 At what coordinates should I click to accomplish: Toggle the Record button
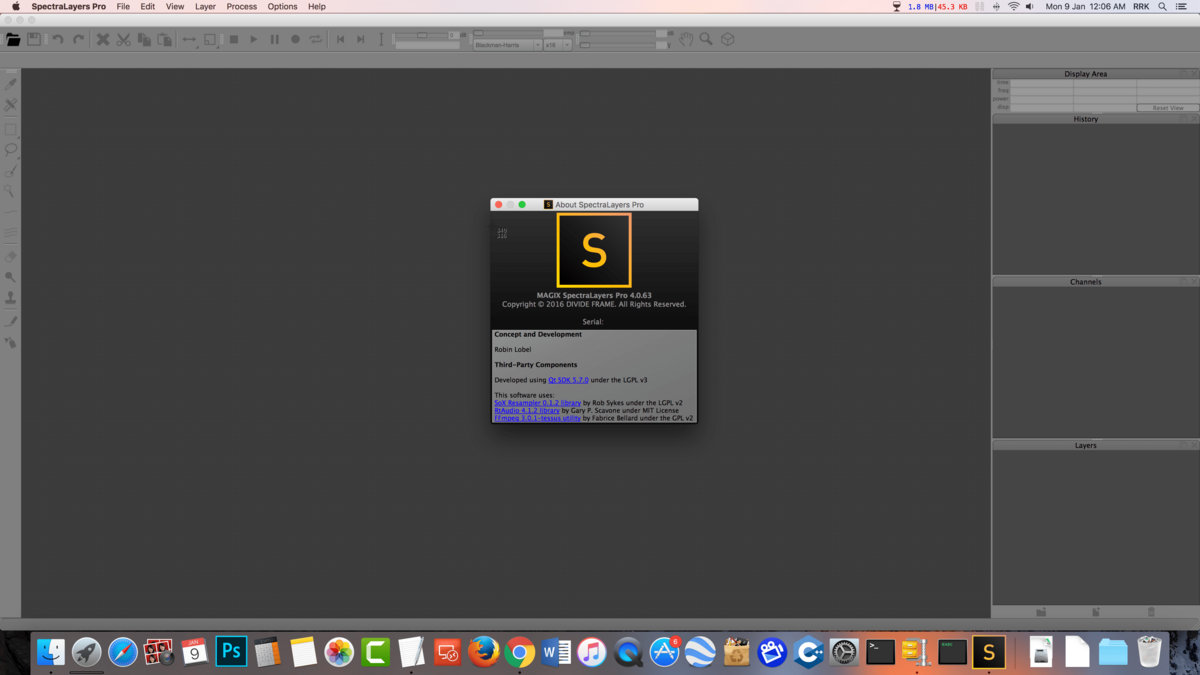[295, 40]
